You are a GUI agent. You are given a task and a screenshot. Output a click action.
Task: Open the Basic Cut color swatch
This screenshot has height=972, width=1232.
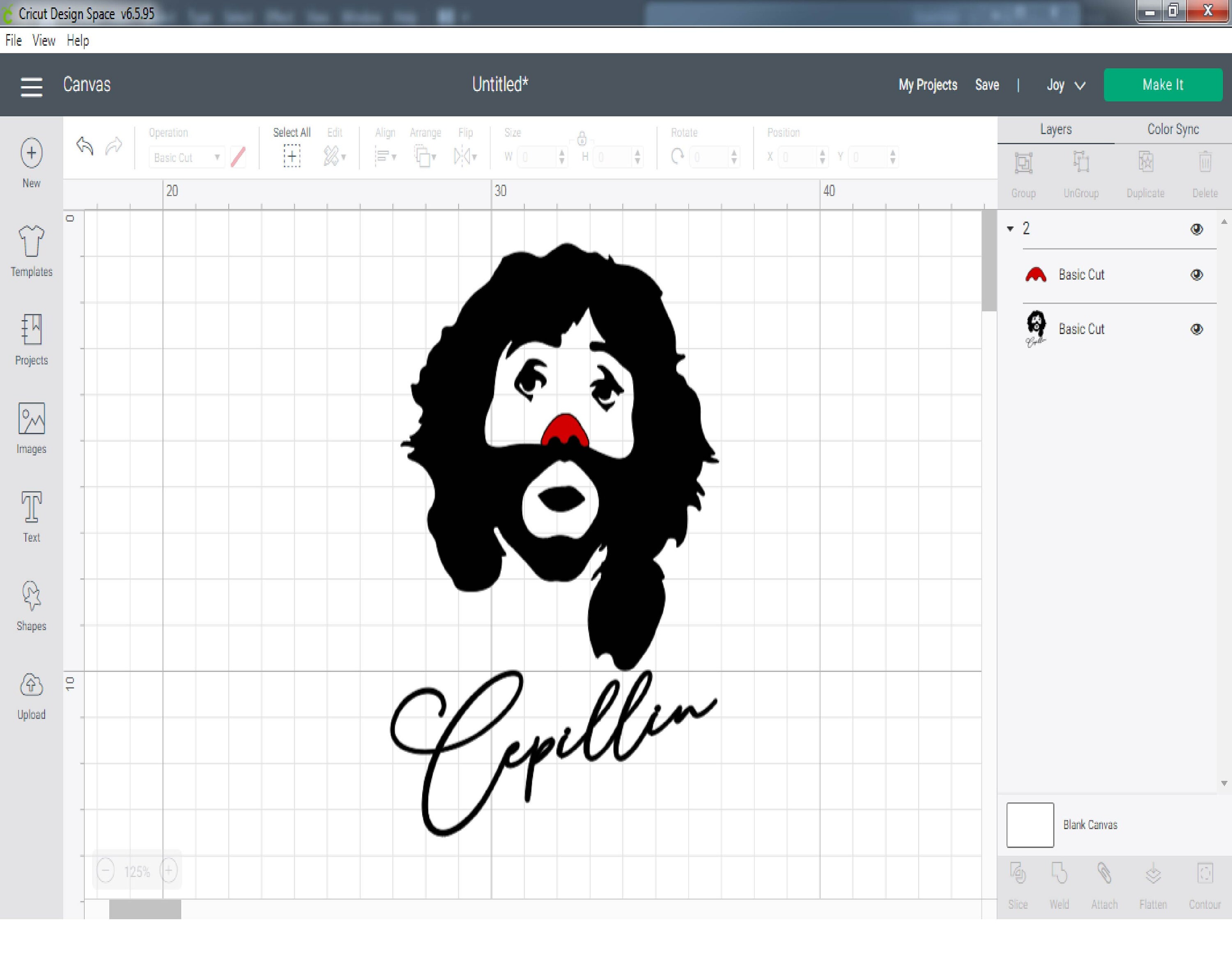[238, 157]
